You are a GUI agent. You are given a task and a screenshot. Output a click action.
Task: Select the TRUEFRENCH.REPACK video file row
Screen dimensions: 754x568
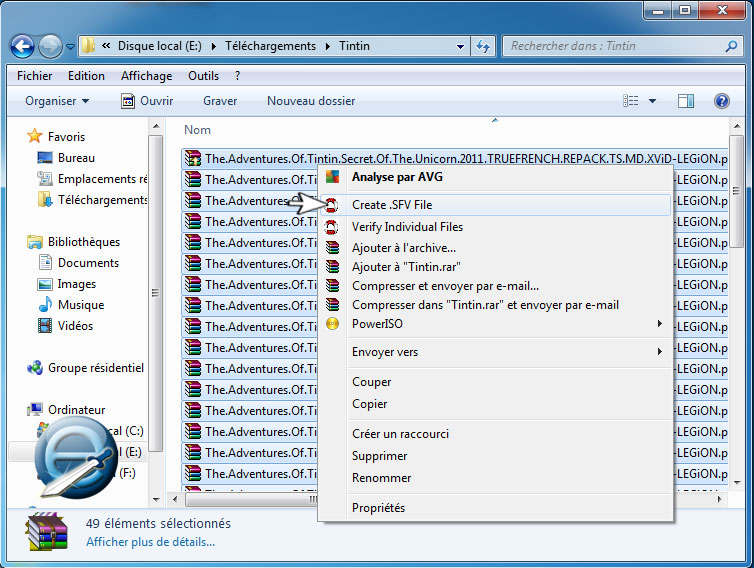coord(454,159)
